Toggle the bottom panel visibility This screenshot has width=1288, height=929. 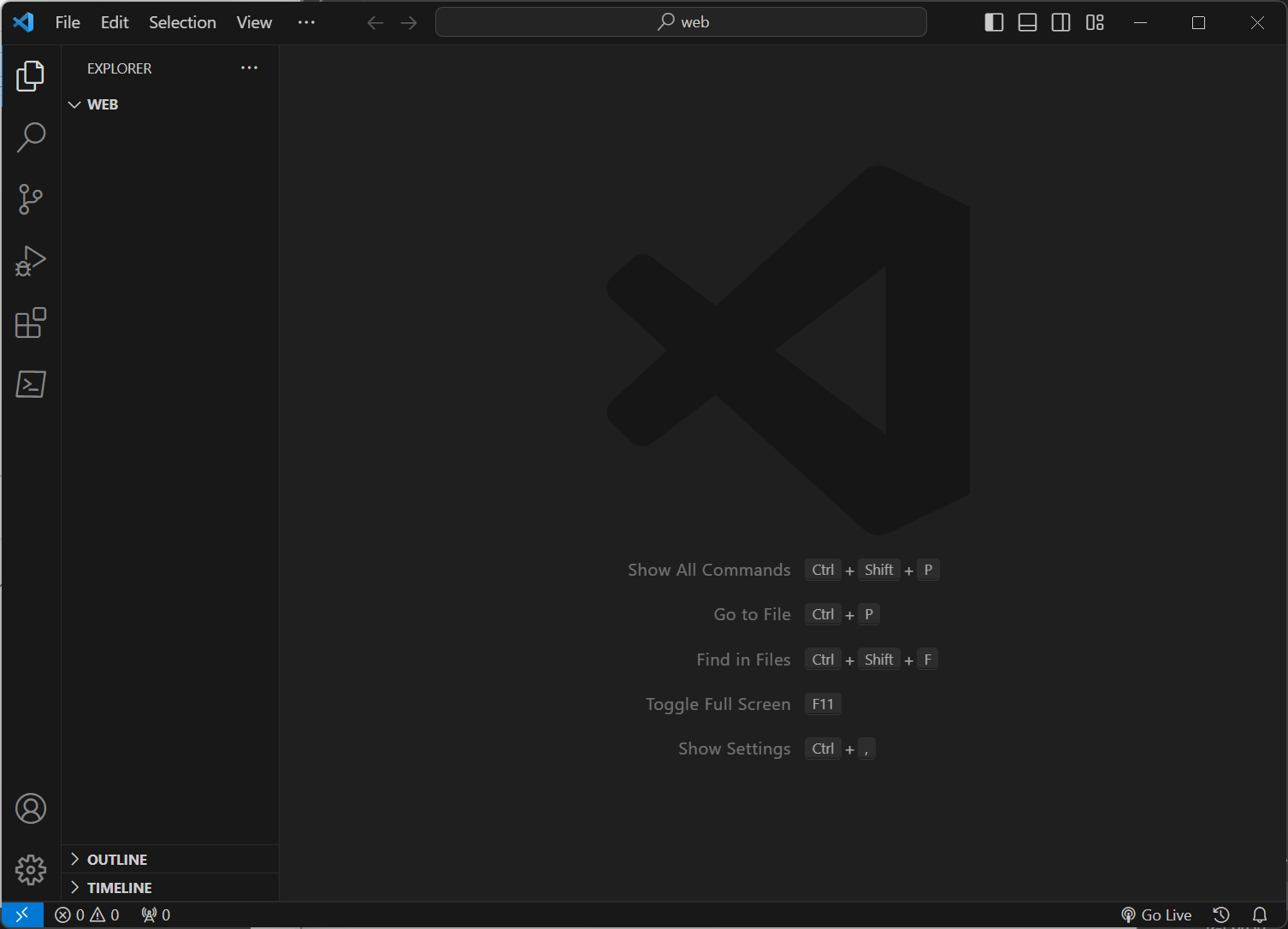pos(1027,22)
